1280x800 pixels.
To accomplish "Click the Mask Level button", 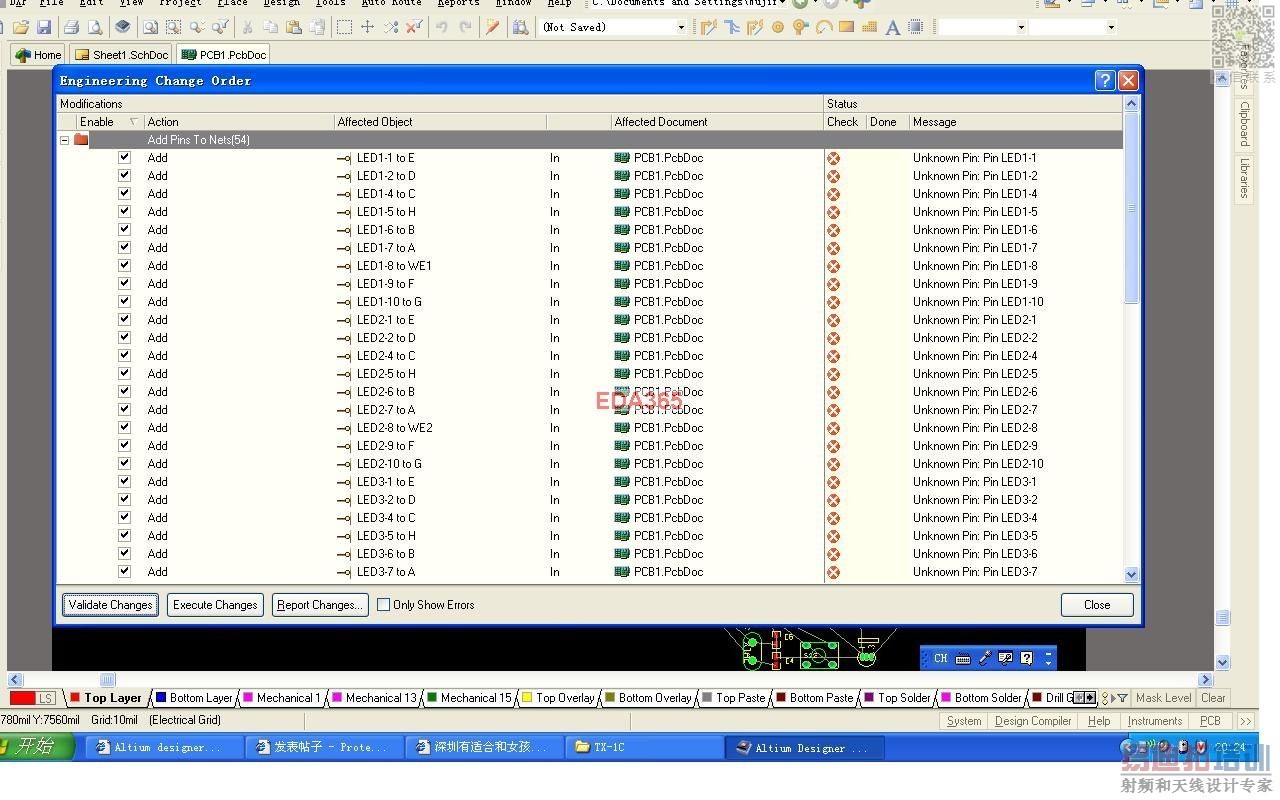I will [x=1163, y=698].
